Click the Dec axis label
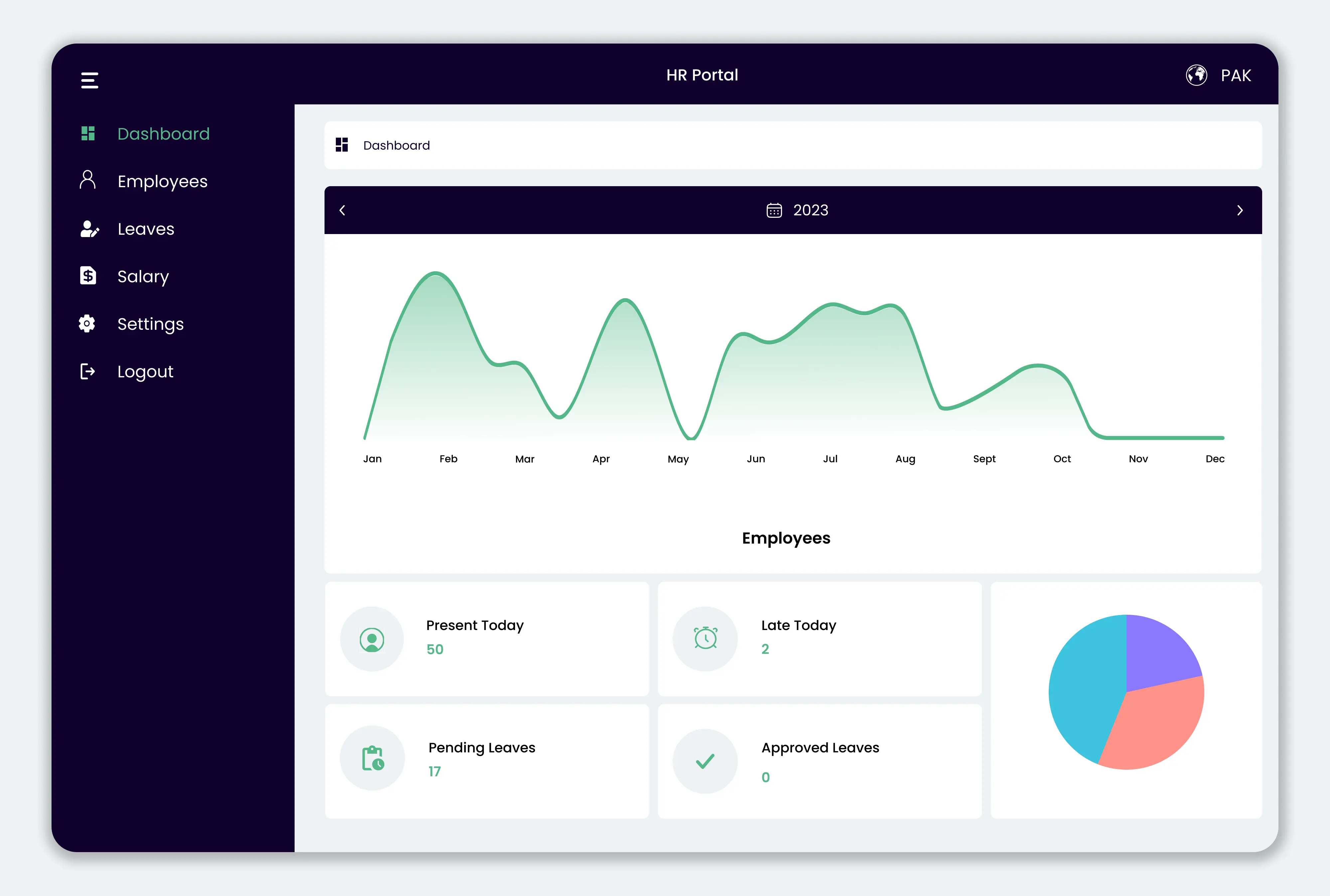The width and height of the screenshot is (1330, 896). point(1215,459)
